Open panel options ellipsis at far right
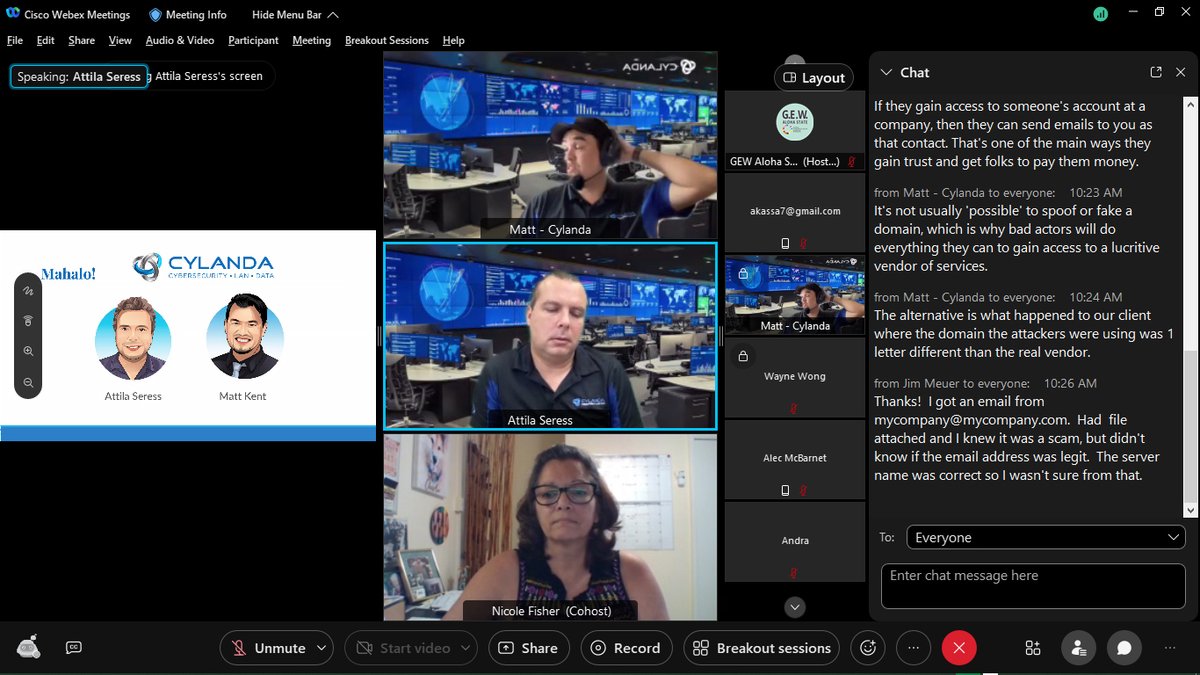 (x=1170, y=648)
